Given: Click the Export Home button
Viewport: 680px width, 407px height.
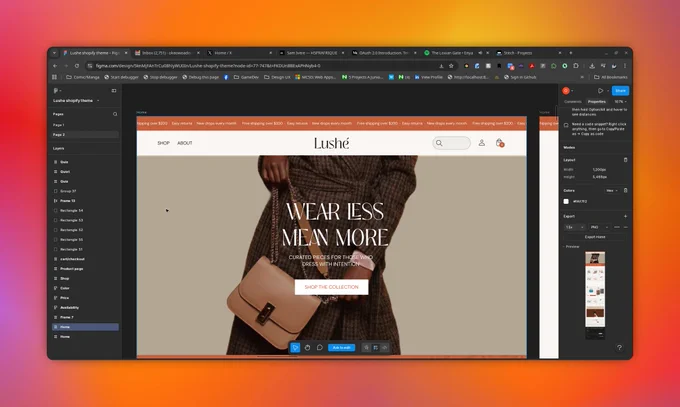Looking at the screenshot, I should point(595,237).
